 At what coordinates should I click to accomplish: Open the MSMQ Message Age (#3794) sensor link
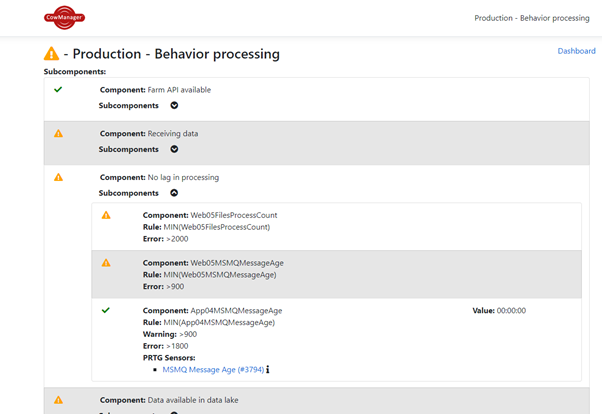coord(211,370)
